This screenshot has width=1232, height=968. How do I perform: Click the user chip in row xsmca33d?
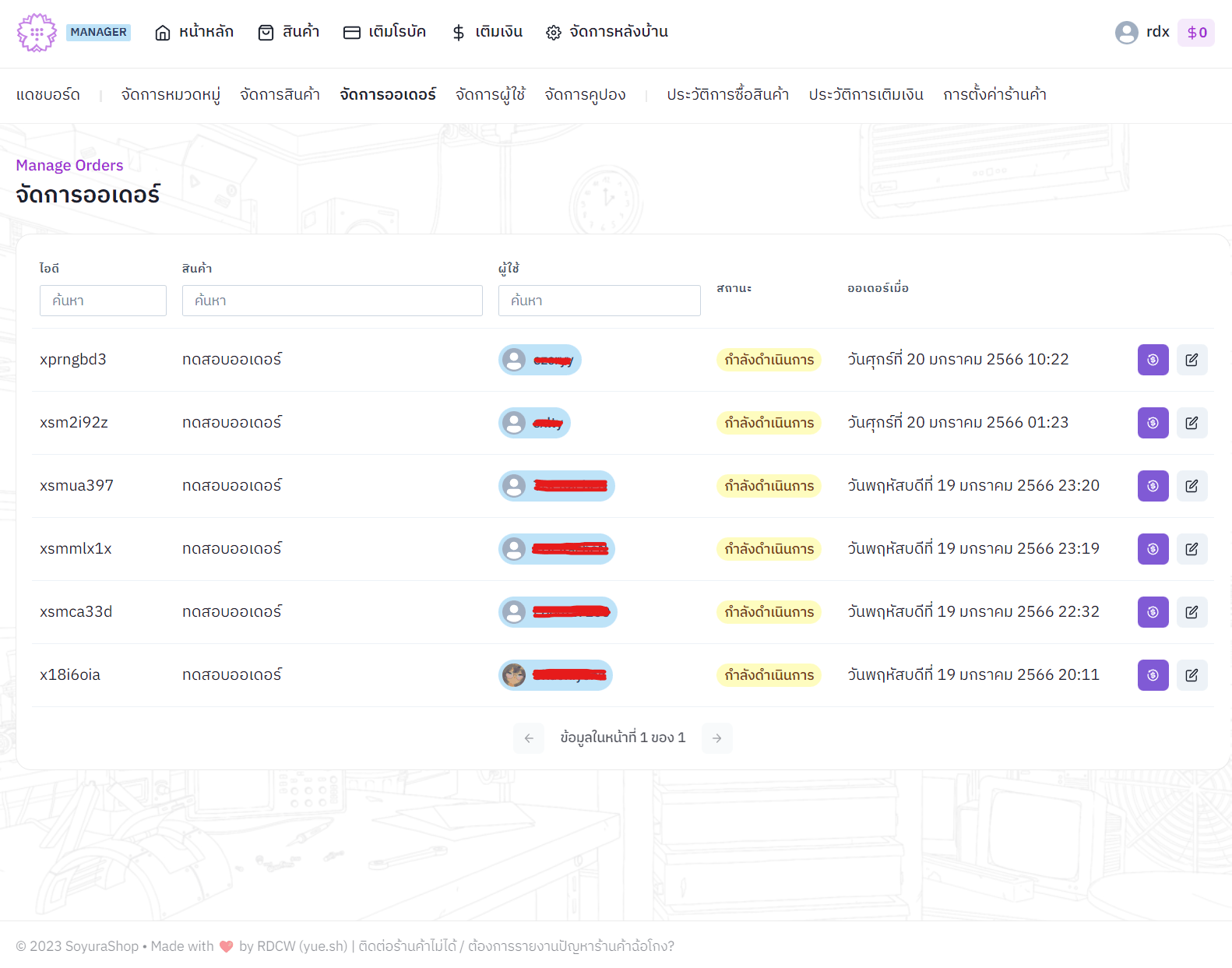pyautogui.click(x=558, y=612)
